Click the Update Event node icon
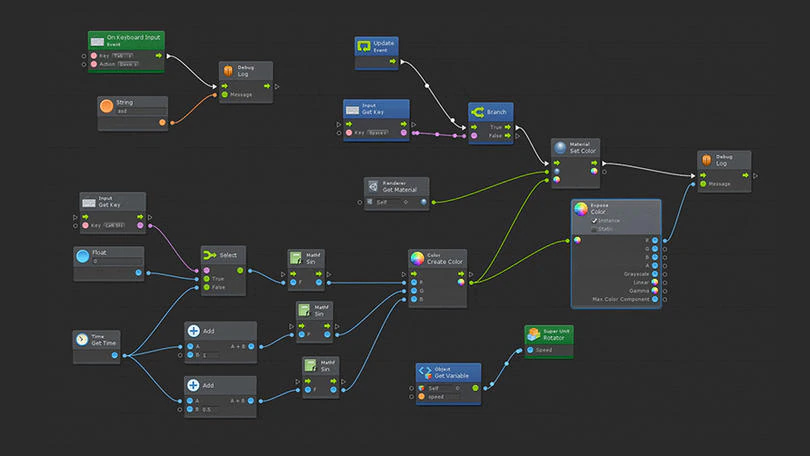This screenshot has height=456, width=810. click(x=364, y=46)
